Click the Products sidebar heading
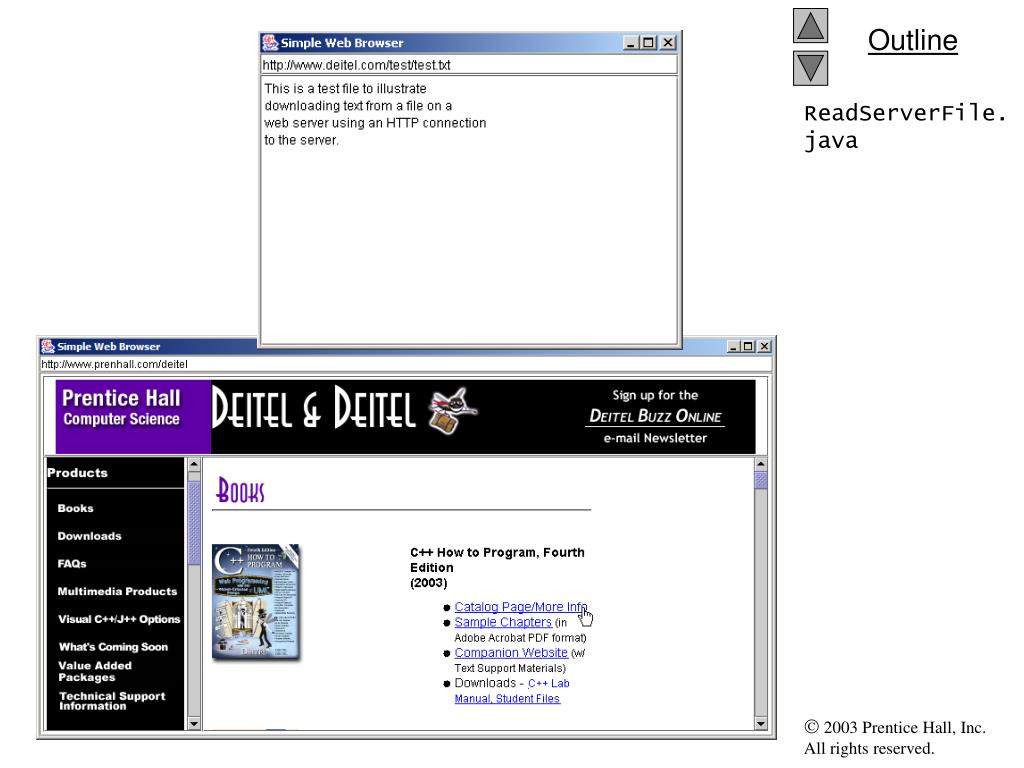The width and height of the screenshot is (1024, 768). 77,473
